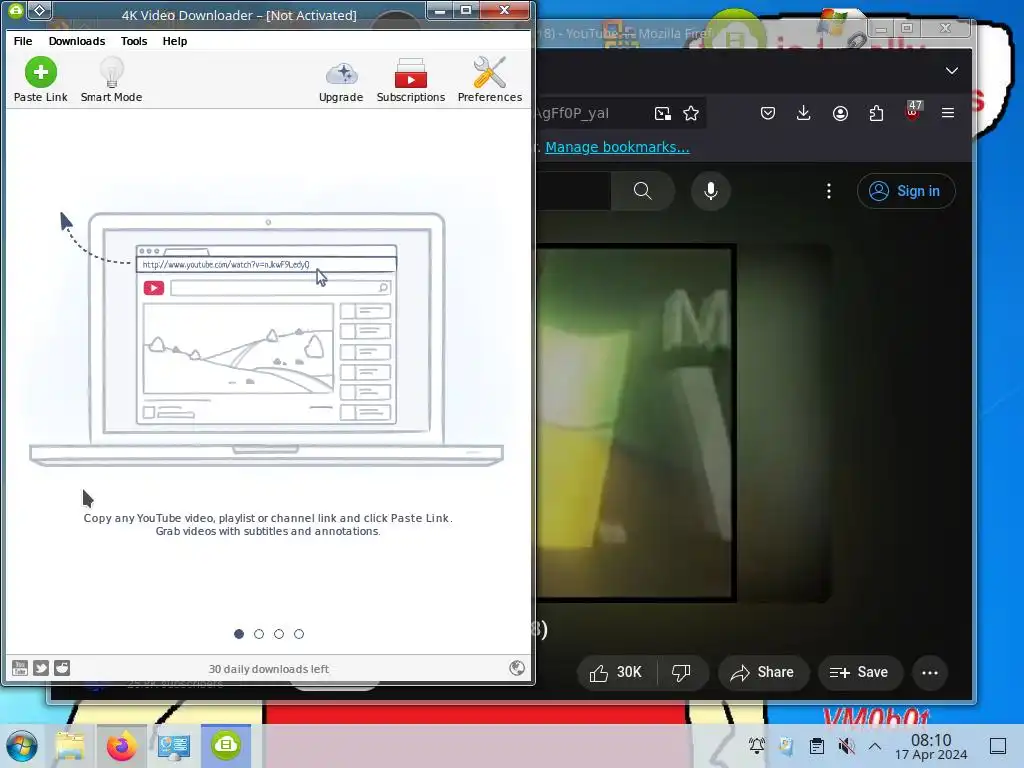Screen dimensions: 1024x768
Task: Bookmark this page with star icon
Action: (x=691, y=114)
